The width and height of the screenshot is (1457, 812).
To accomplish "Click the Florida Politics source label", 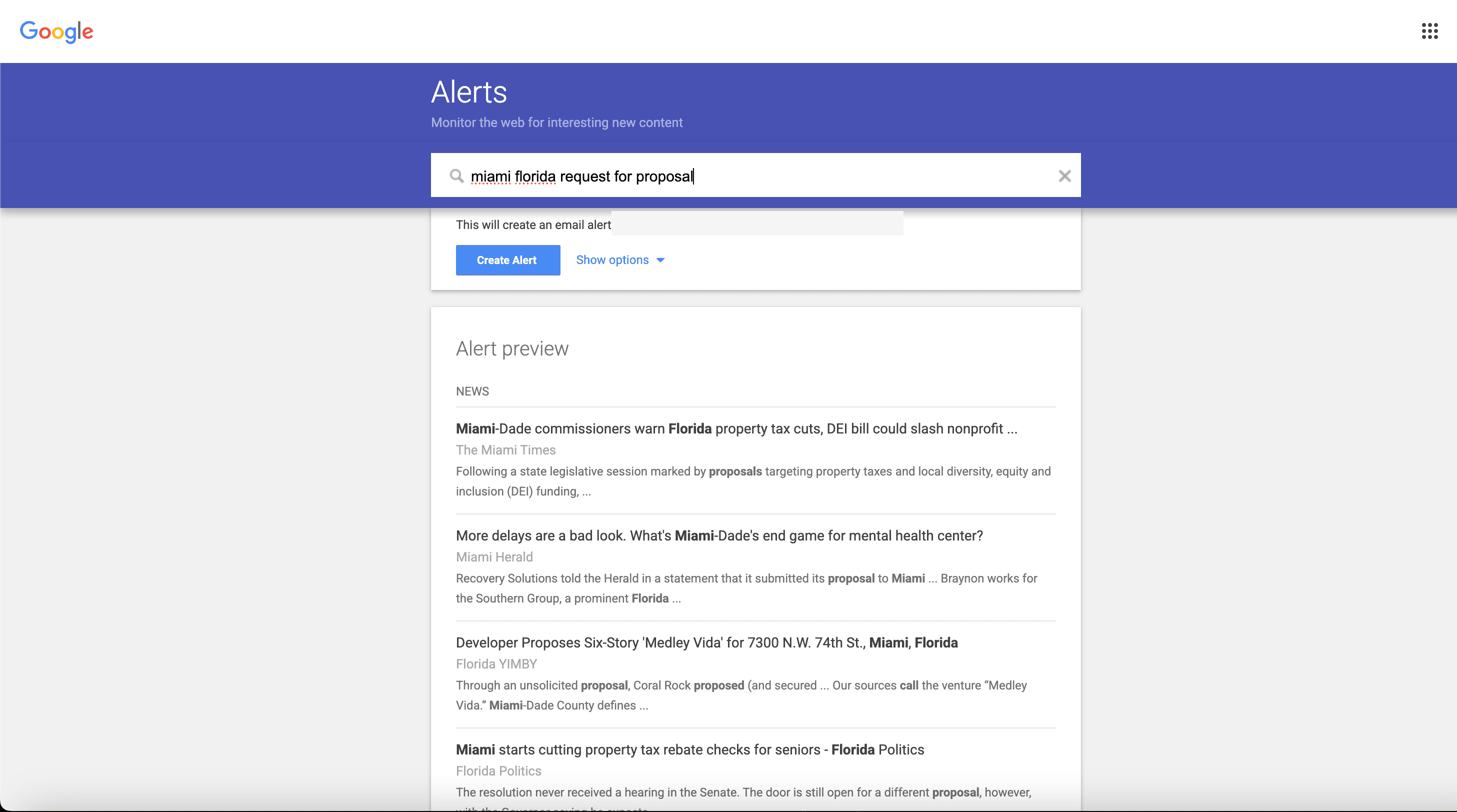I will click(498, 770).
